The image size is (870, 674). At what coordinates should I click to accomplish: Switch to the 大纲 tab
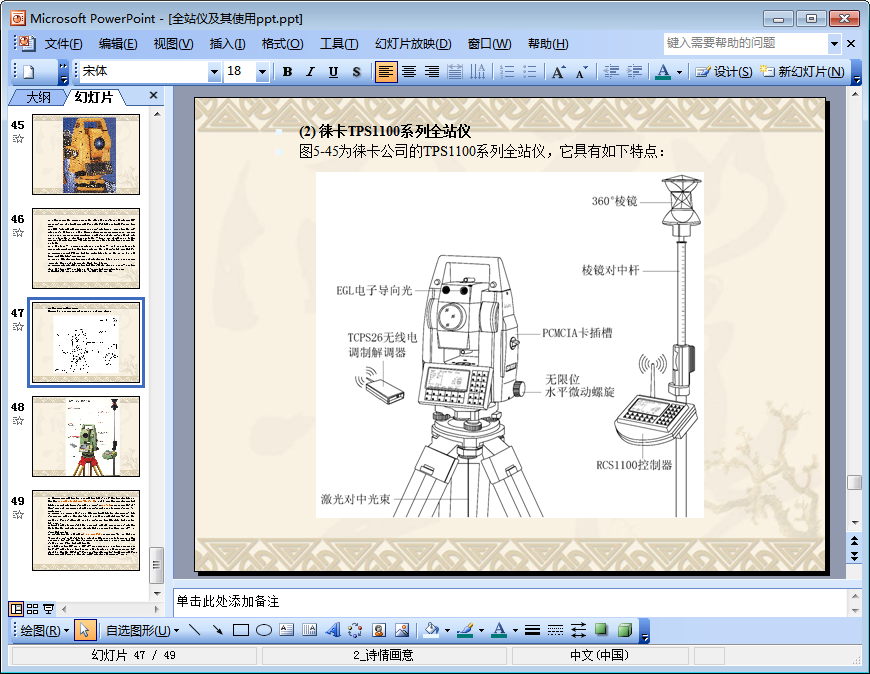[38, 97]
